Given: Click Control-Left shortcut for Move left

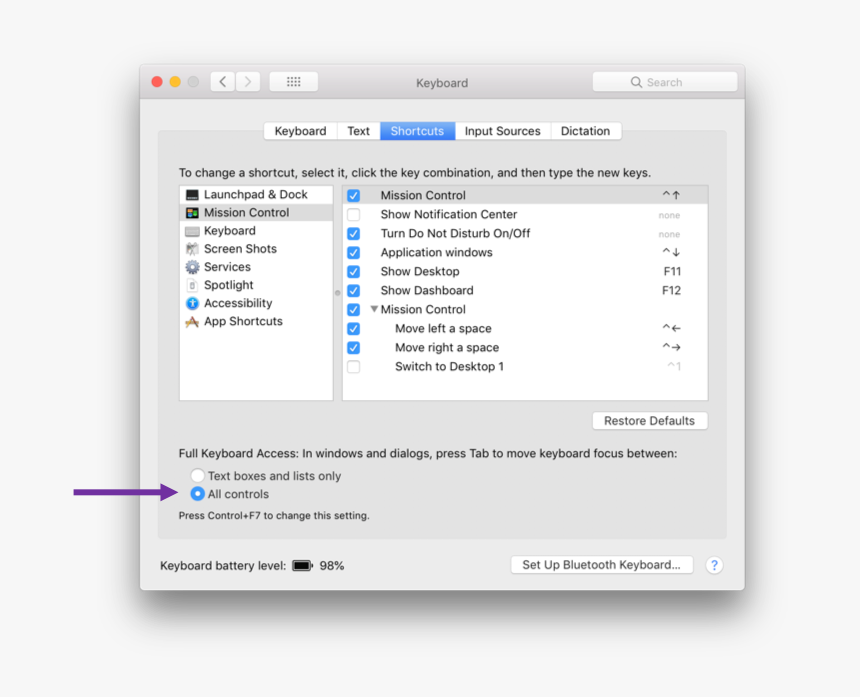Looking at the screenshot, I should click(671, 328).
